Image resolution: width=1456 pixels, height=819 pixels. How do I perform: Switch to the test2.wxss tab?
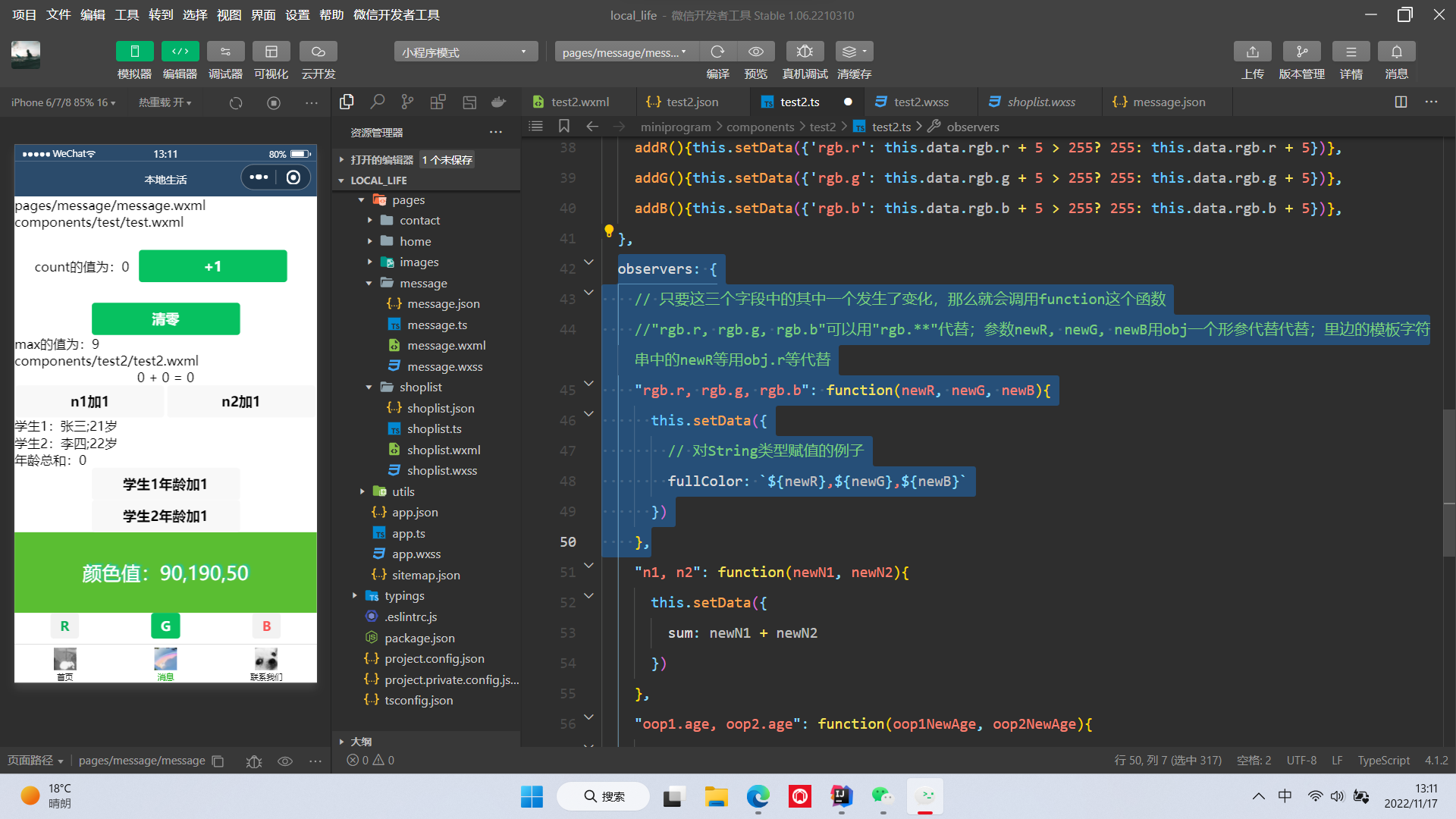(921, 102)
